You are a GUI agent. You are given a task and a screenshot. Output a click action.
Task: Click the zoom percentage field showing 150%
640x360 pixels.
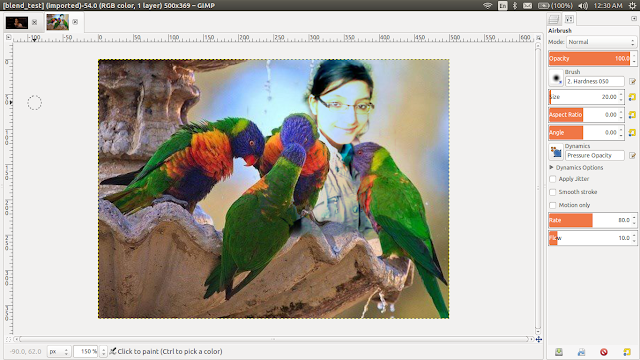click(x=86, y=351)
